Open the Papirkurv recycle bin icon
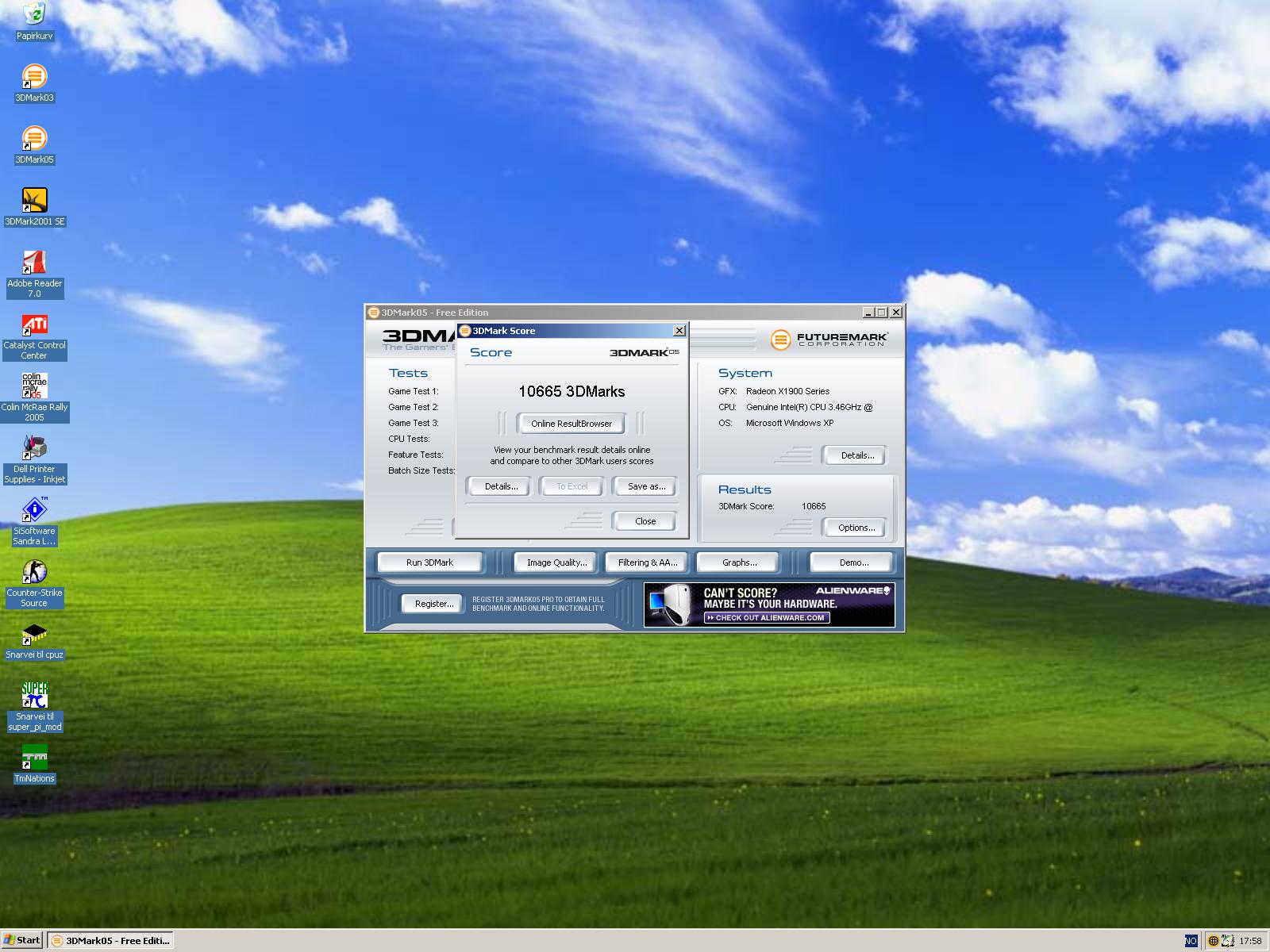 [34, 21]
